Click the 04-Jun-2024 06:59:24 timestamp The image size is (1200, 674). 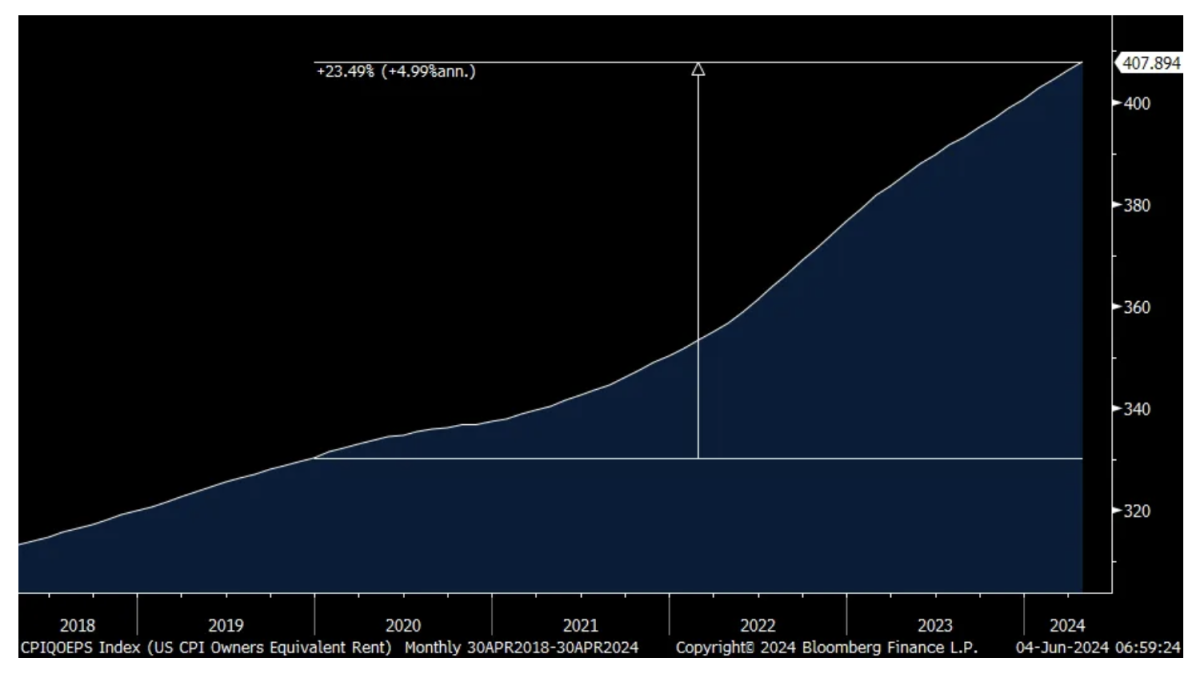[x=1099, y=647]
